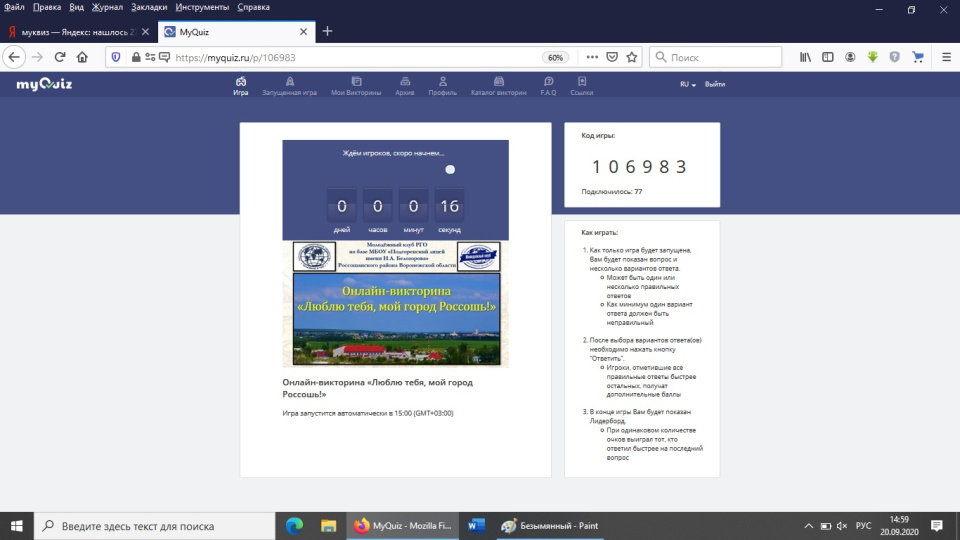Open the Журнал menu
Screen dimensions: 960x540
[x=107, y=7]
